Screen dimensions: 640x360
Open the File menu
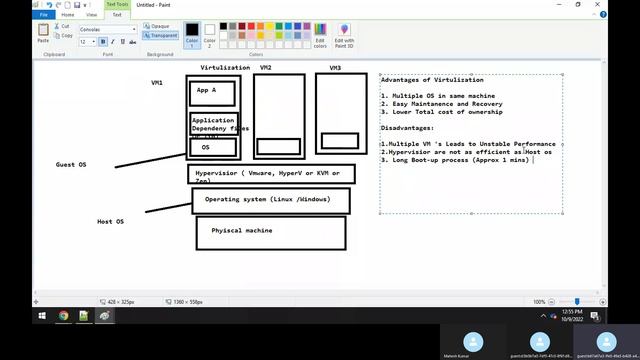point(44,15)
